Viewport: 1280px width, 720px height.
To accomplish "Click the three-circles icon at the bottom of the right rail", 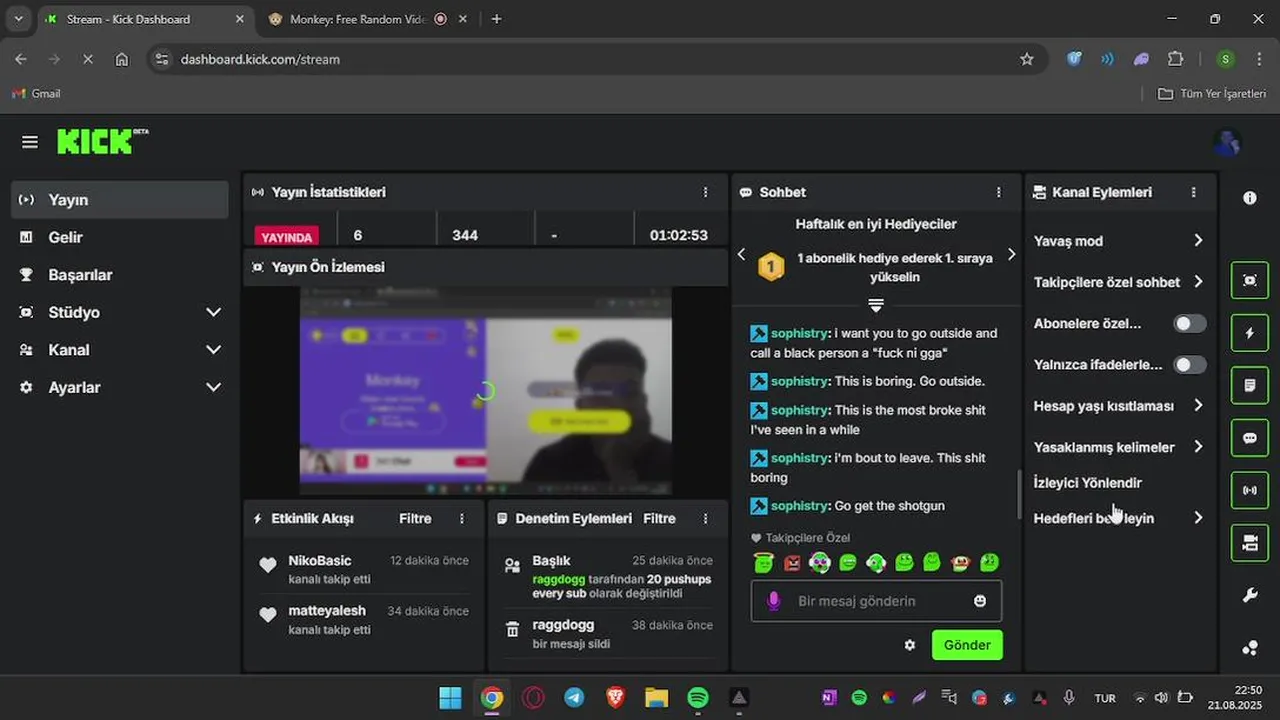I will (x=1250, y=647).
